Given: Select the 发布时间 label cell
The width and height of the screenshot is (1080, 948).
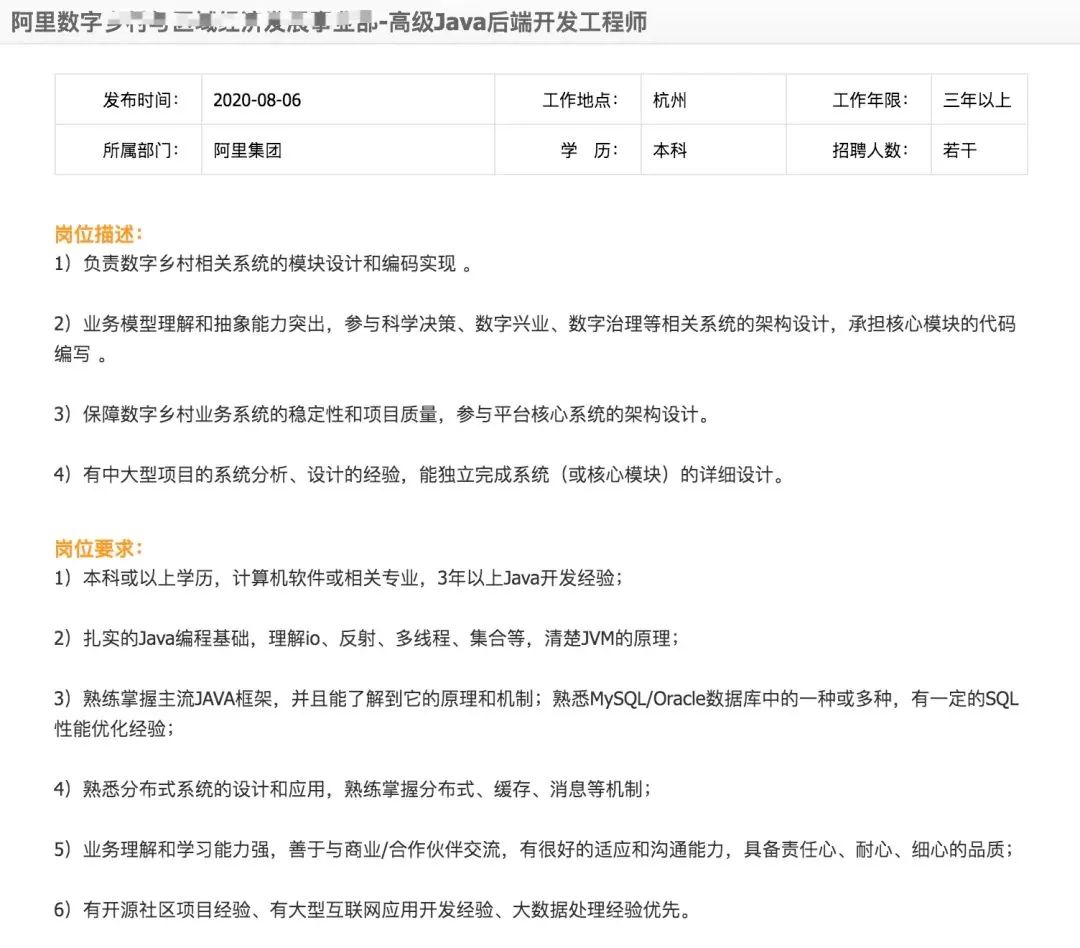Looking at the screenshot, I should pyautogui.click(x=129, y=100).
